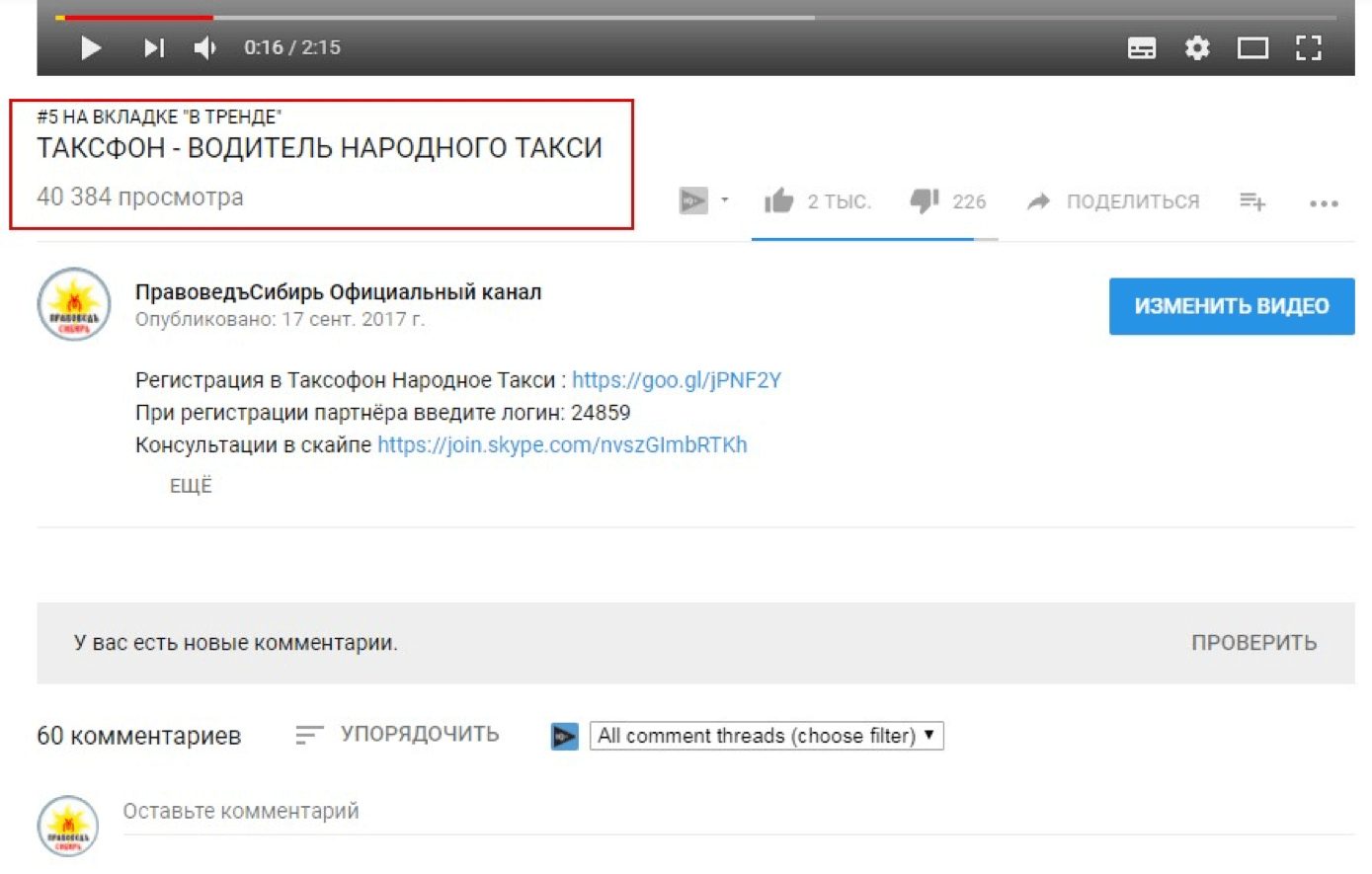Open the УПОРЯДОЧИТЬ comment sort menu
This screenshot has height=874, width=1372.
[397, 735]
